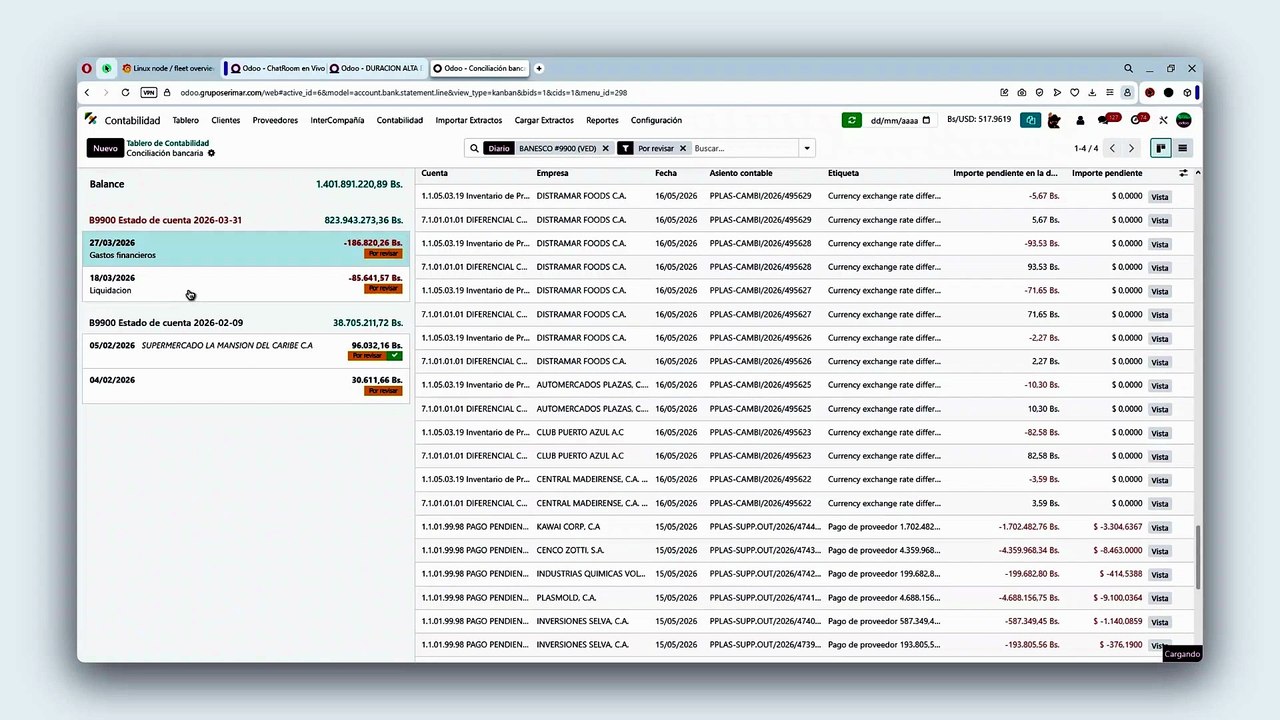Open the Importar Extractos menu
The image size is (1280, 720).
coord(469,120)
